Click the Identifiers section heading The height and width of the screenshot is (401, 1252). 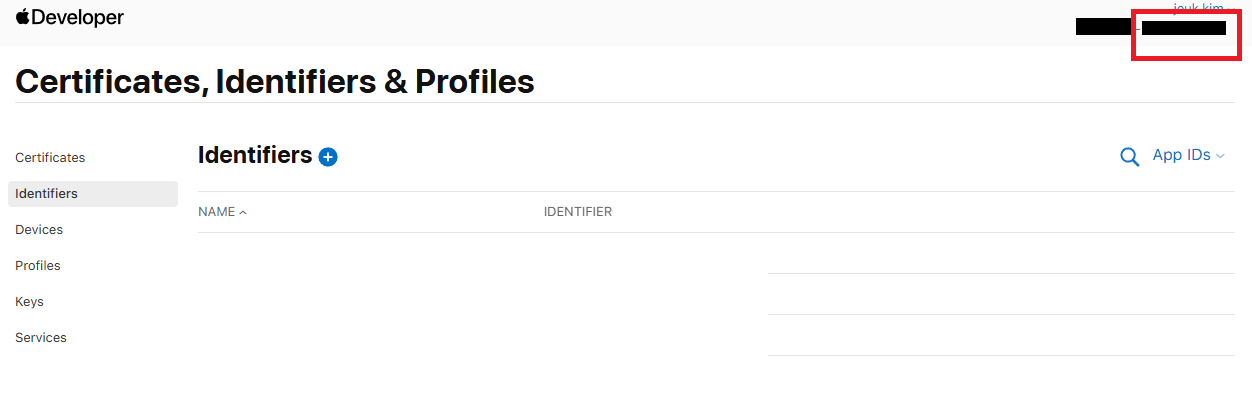[255, 155]
